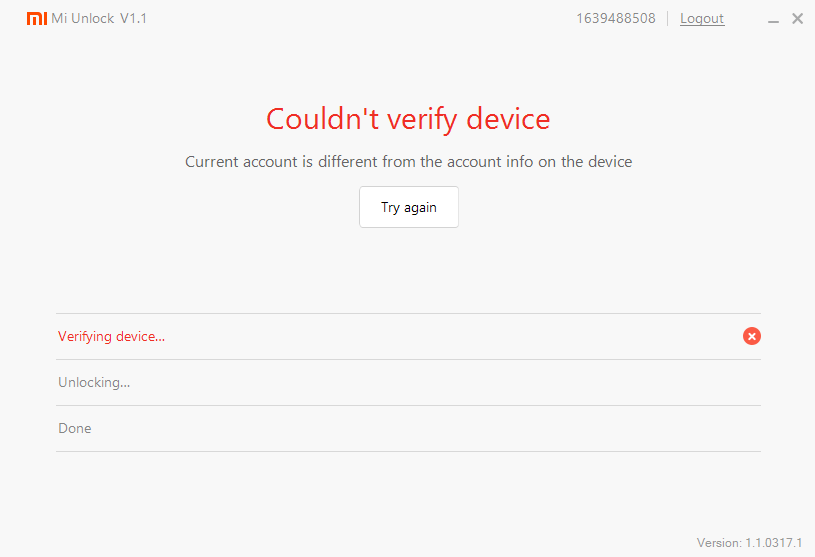Click the V1.1 label in the title bar

coord(134,19)
